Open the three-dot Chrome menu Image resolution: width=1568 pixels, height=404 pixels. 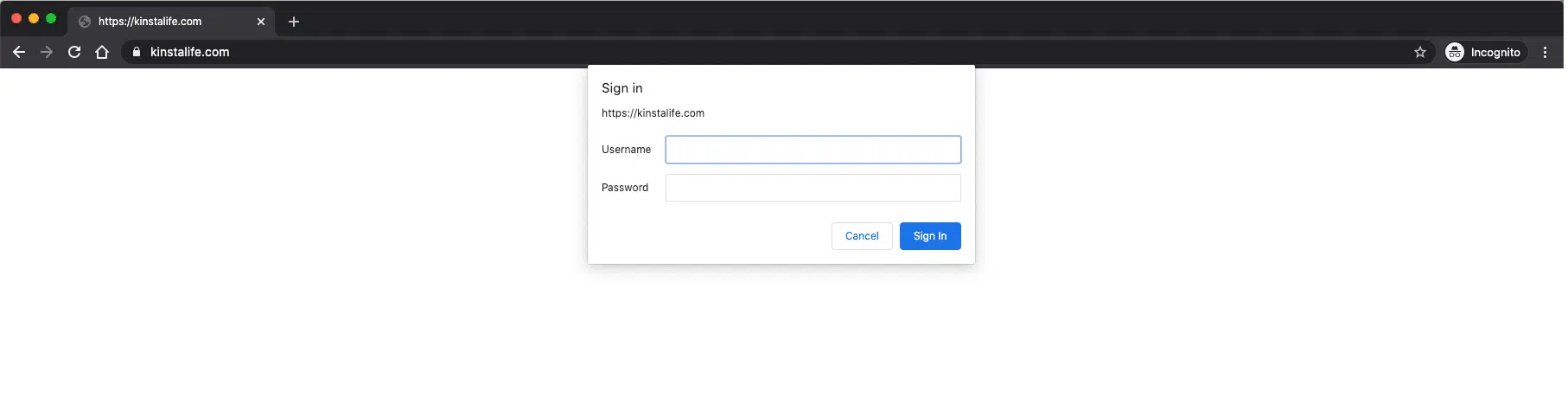pos(1545,52)
